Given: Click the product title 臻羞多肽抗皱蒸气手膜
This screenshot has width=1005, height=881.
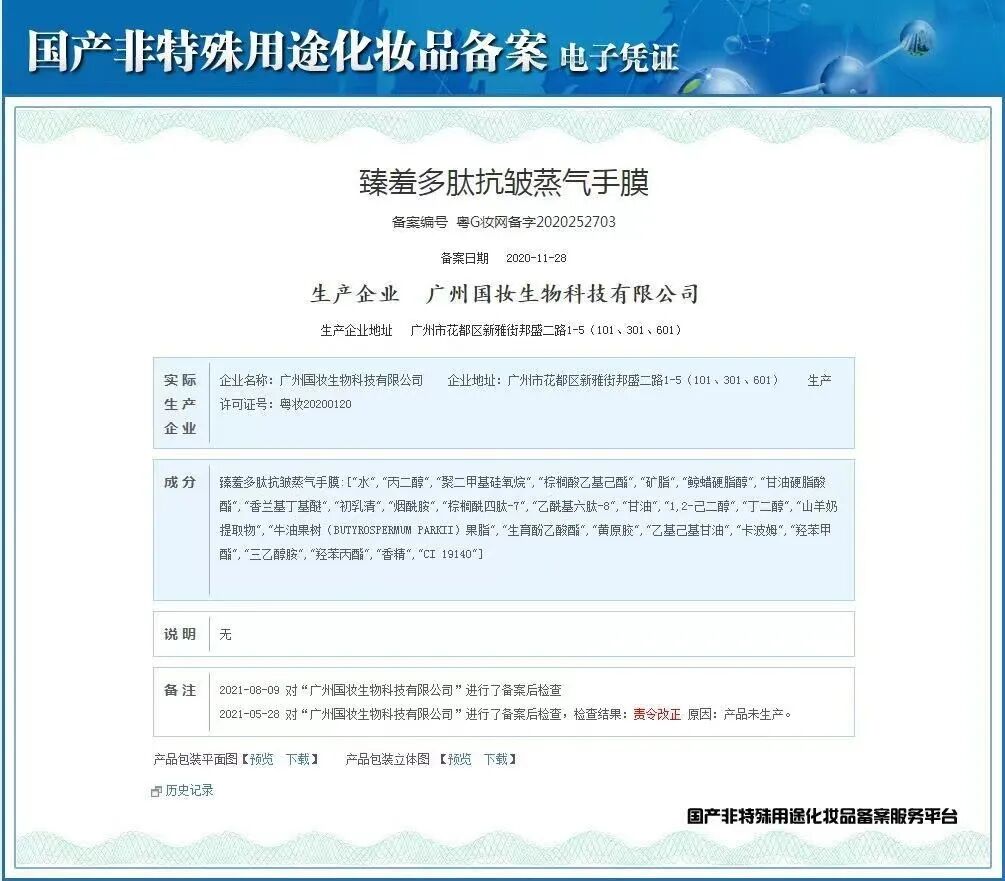Looking at the screenshot, I should pyautogui.click(x=502, y=182).
